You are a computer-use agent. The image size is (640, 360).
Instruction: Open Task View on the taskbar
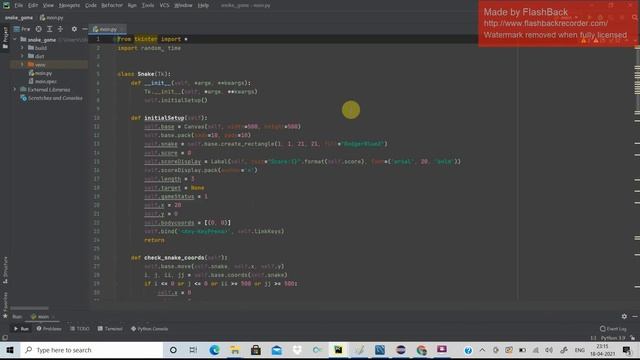pos(193,350)
